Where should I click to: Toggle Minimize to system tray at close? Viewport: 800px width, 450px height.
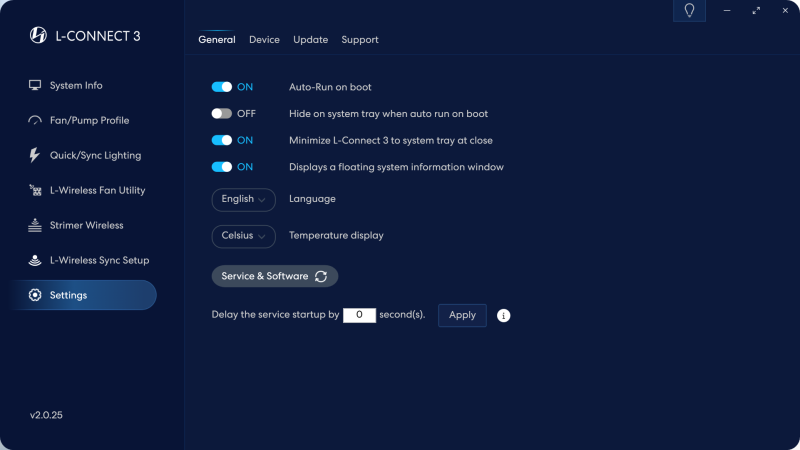(222, 140)
